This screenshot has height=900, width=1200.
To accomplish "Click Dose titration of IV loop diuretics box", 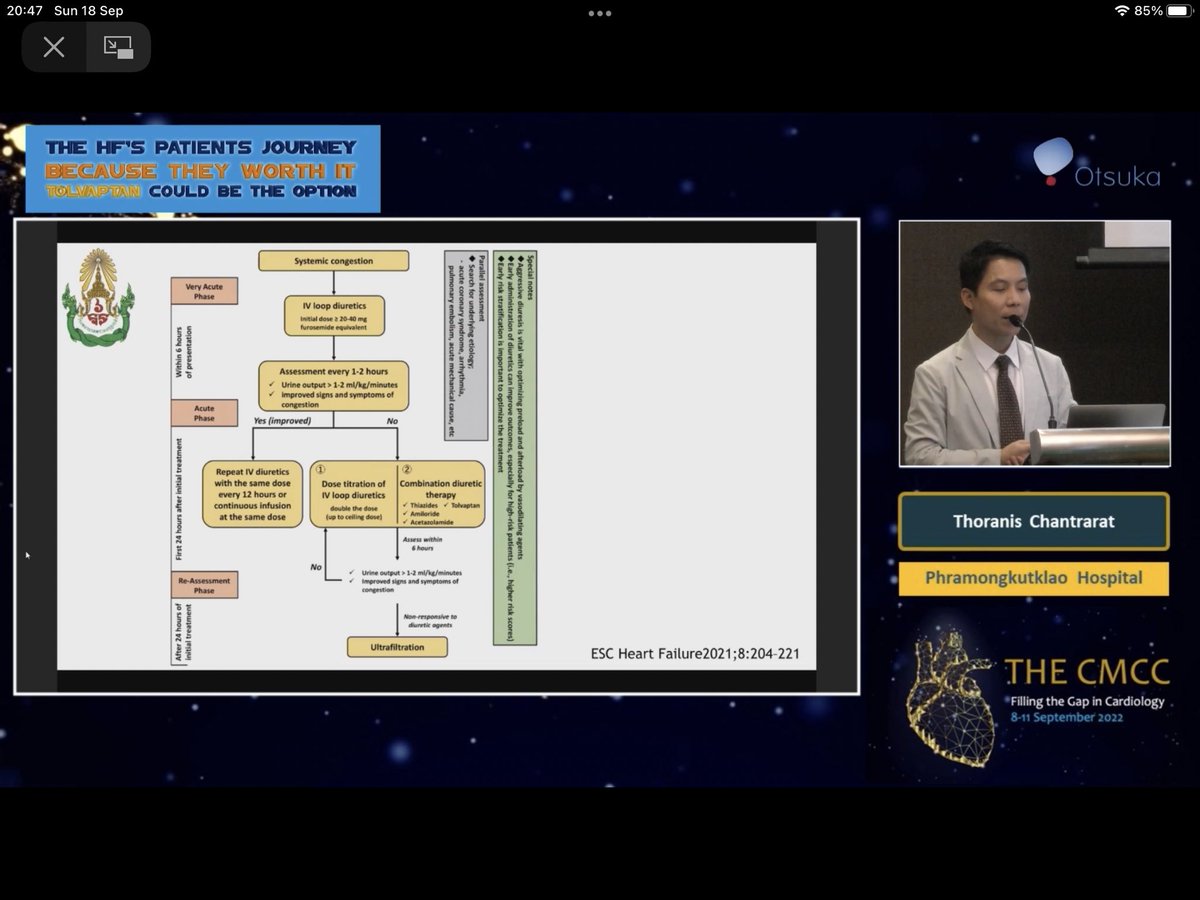I will click(354, 494).
